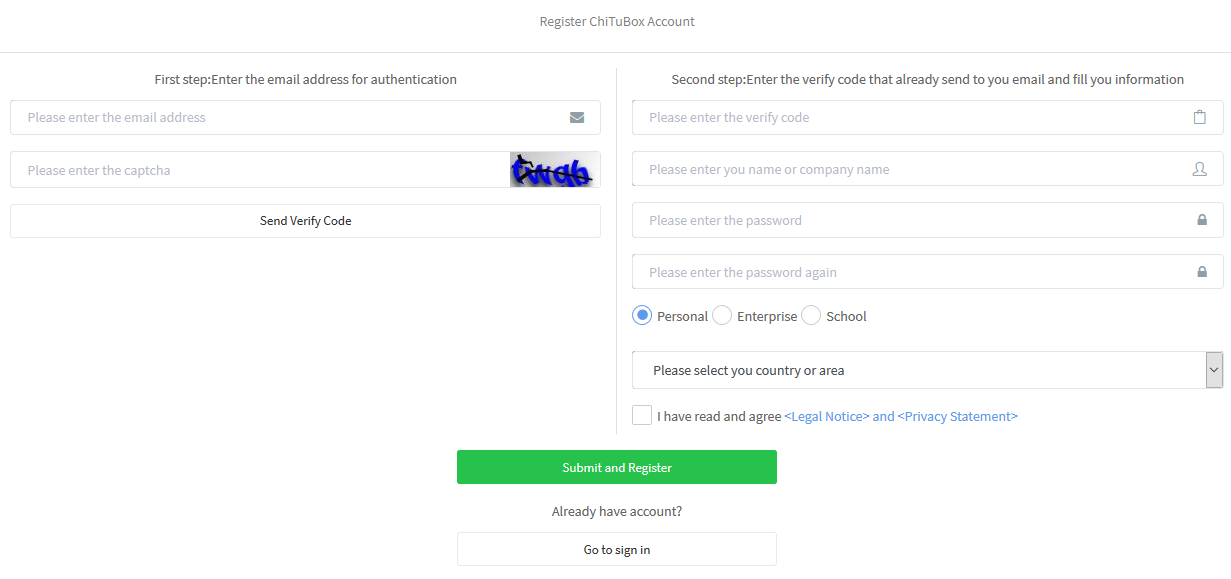Viewport: 1231px width, 579px height.
Task: Click the Go to sign in button
Action: (616, 549)
